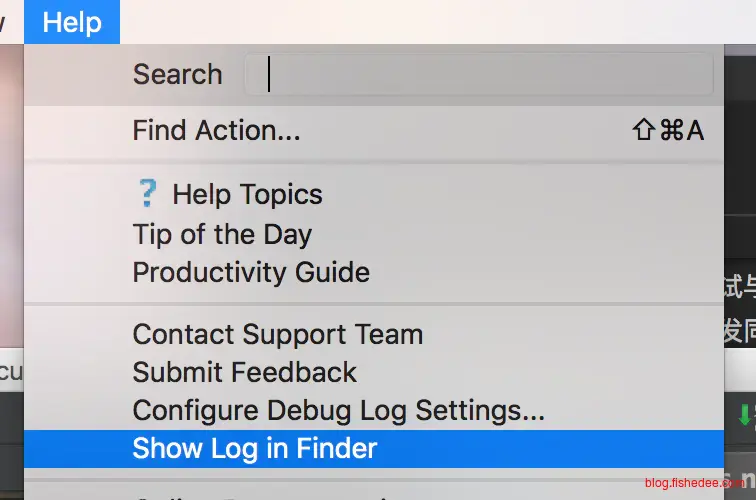Click the Search label in the Help menu
756x500 pixels.
pyautogui.click(x=177, y=74)
